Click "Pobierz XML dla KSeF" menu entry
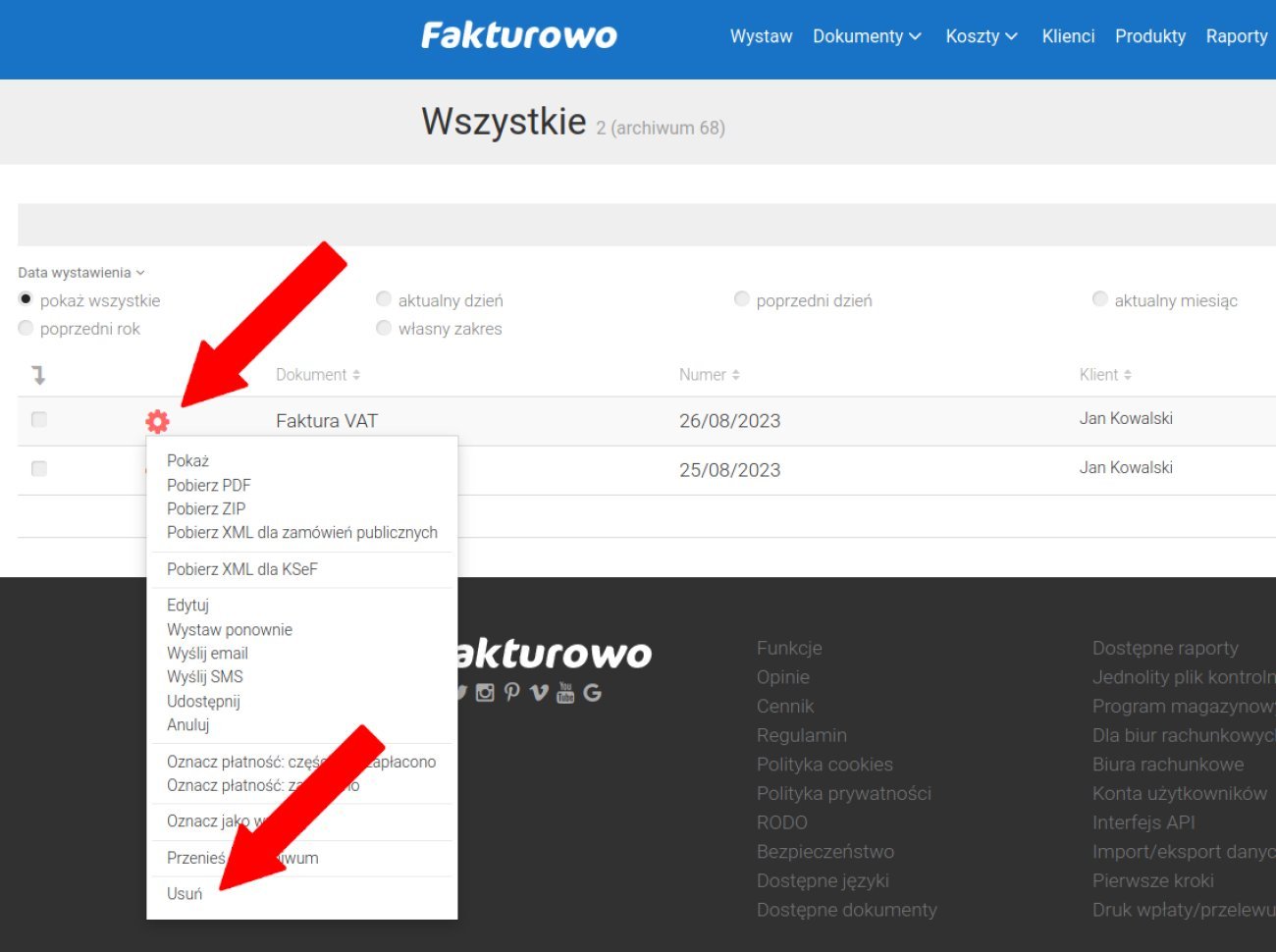This screenshot has width=1276, height=952. [242, 569]
